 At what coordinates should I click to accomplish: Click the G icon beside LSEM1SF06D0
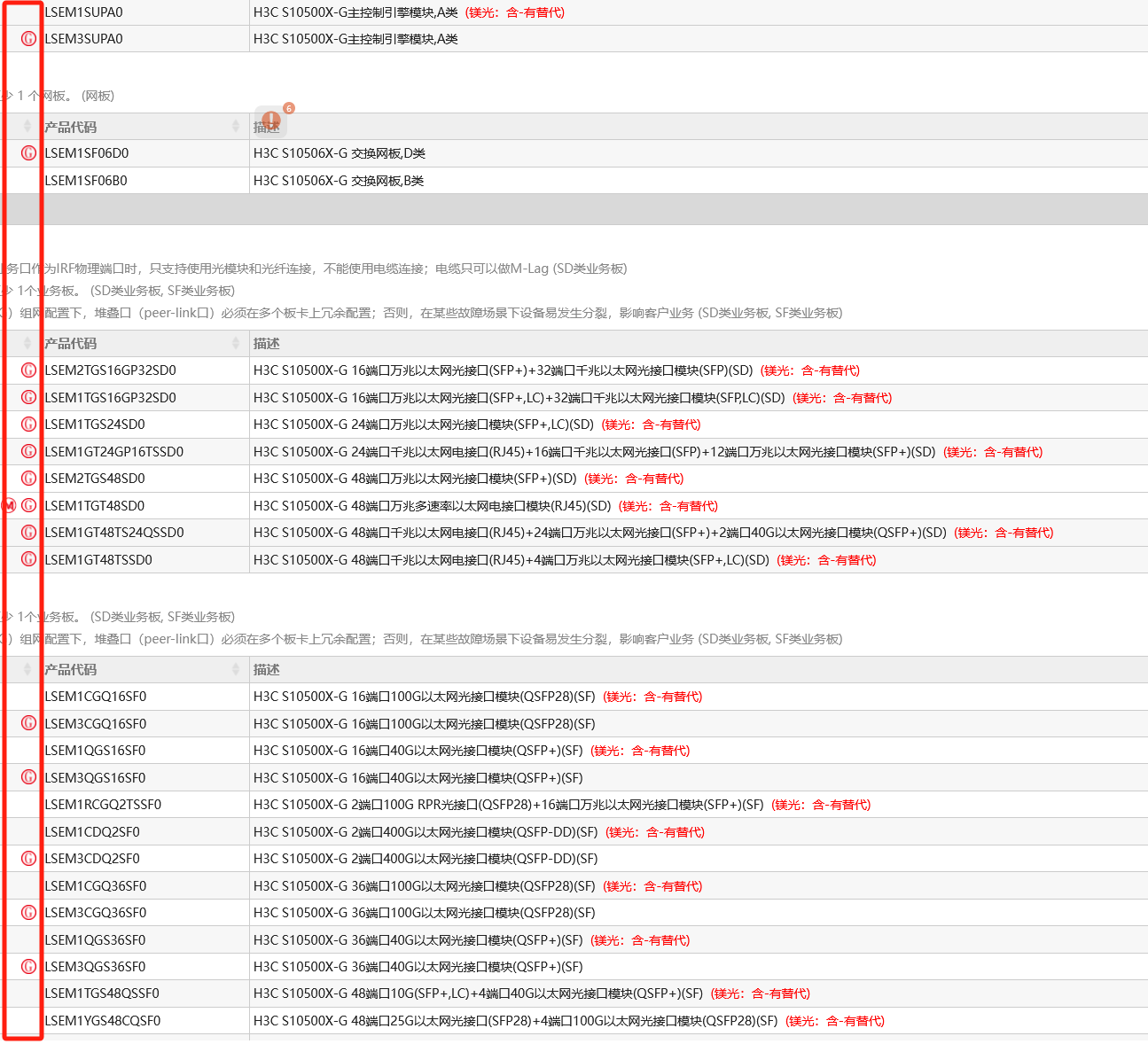coord(28,153)
